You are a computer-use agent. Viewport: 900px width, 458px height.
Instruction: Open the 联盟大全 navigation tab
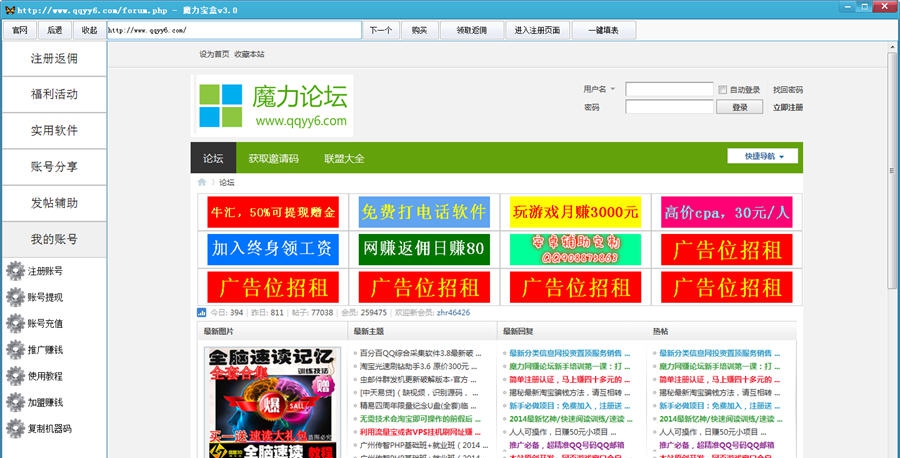click(x=344, y=158)
